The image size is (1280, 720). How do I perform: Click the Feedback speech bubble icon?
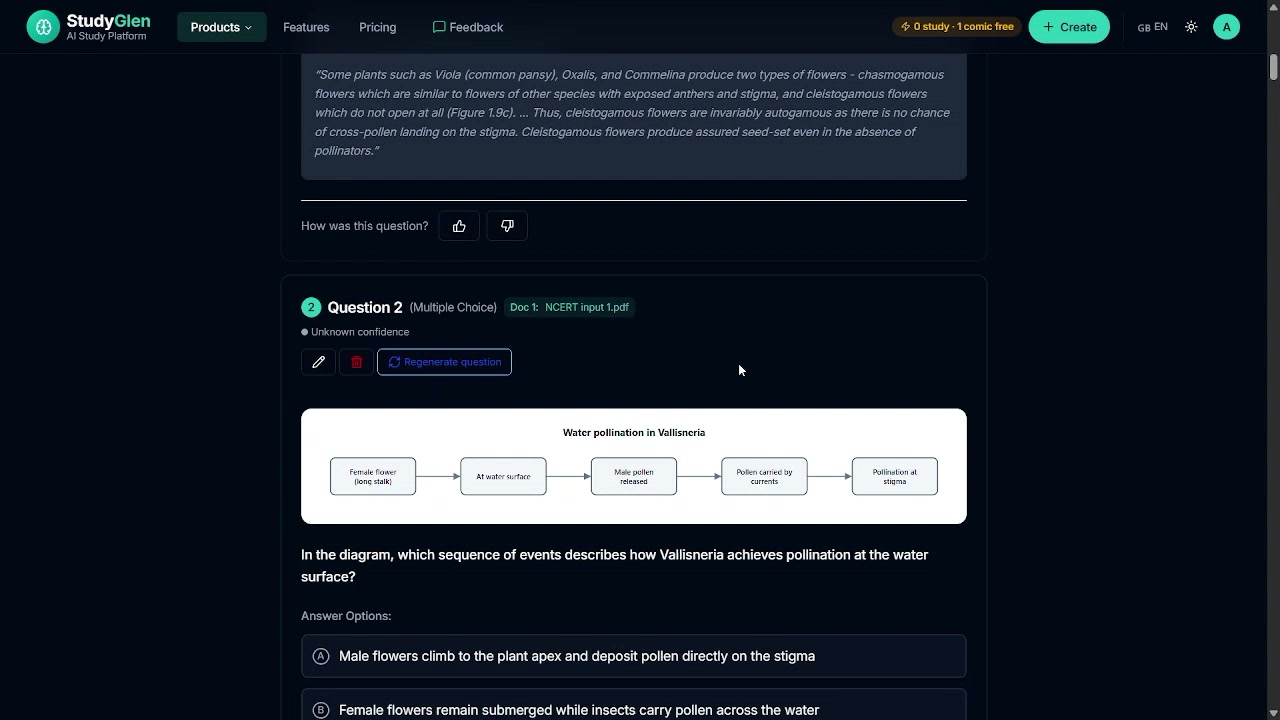click(x=439, y=27)
